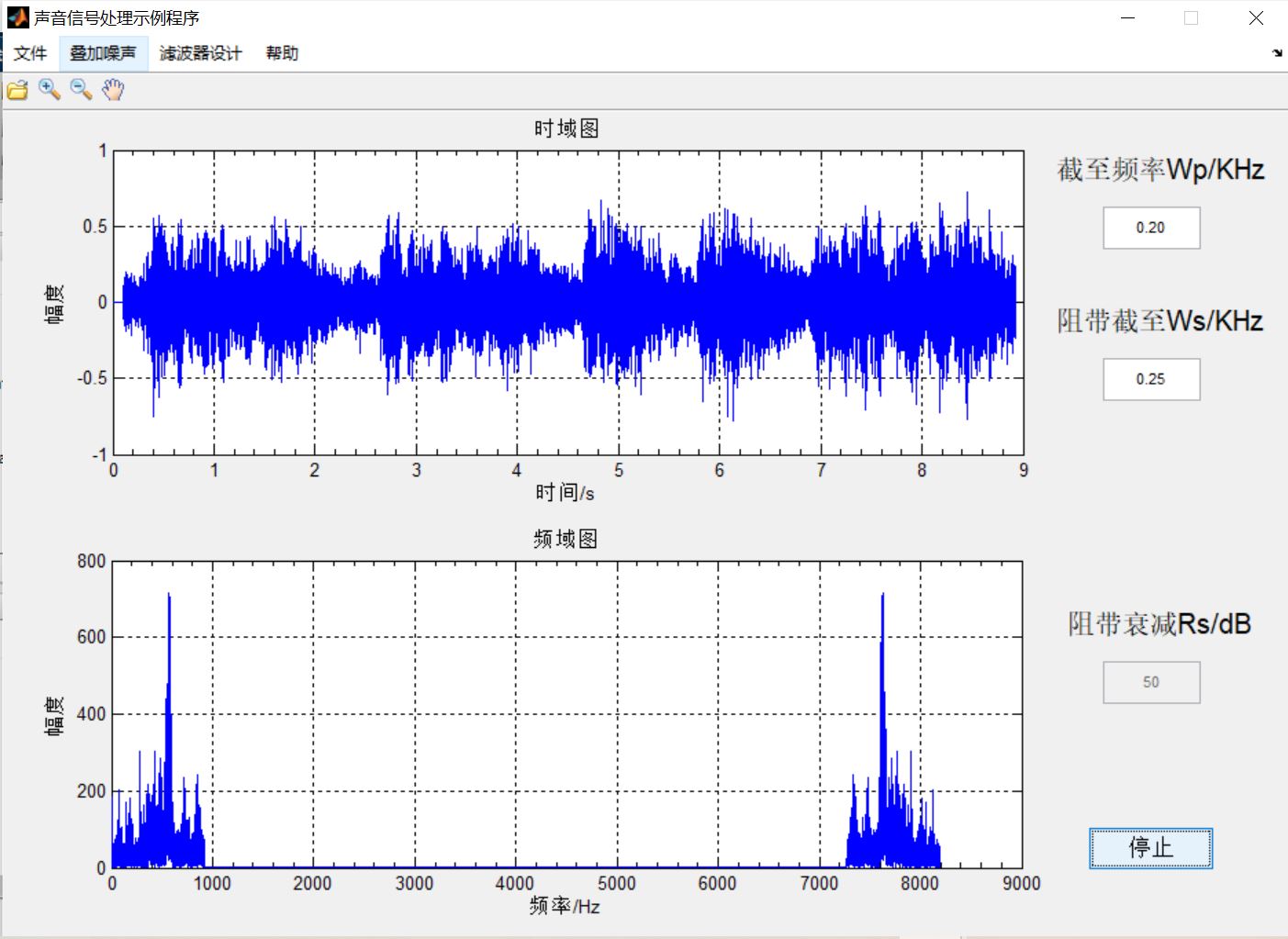Select the 0.20 passband cutoff text

(1150, 228)
